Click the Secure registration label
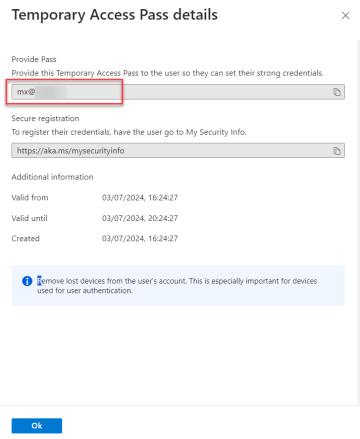Image resolution: width=360 pixels, height=439 pixels. point(45,118)
